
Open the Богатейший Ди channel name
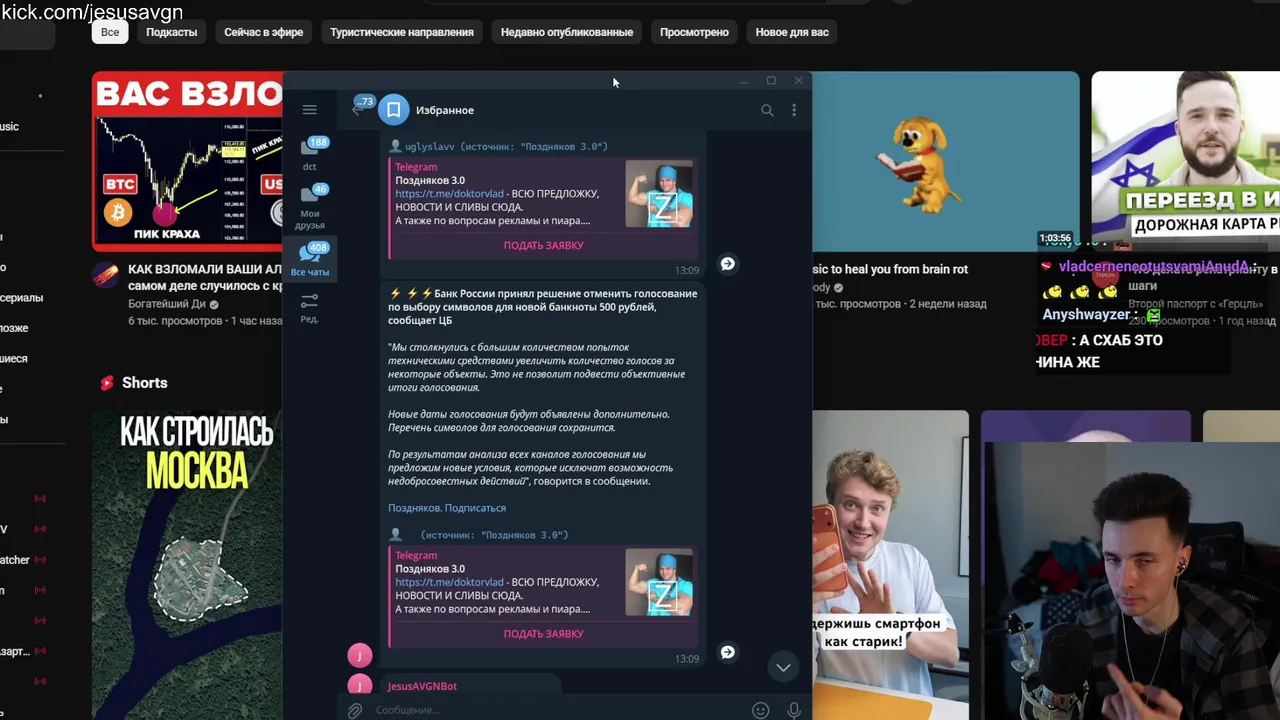coord(167,304)
